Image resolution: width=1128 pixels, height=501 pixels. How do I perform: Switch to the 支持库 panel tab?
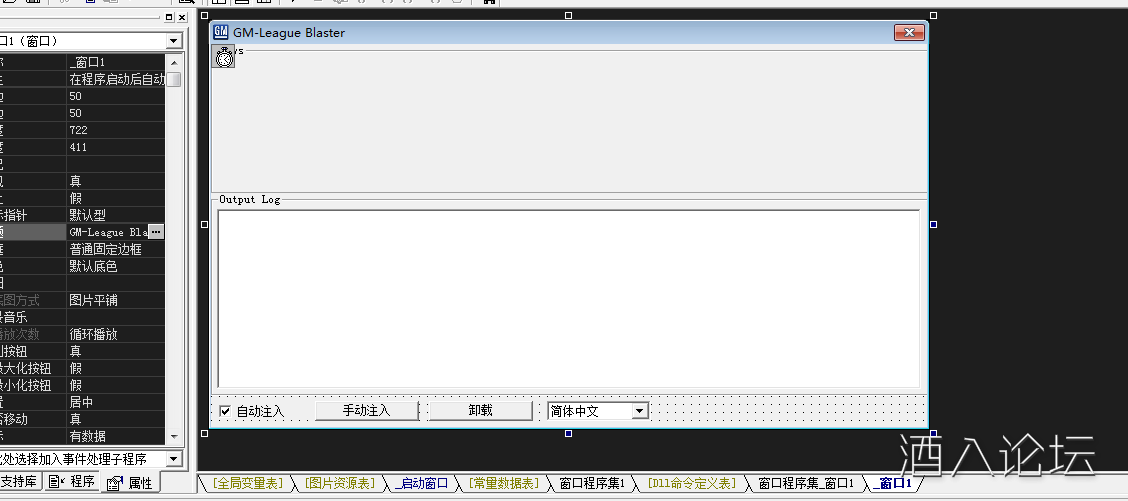tap(19, 482)
